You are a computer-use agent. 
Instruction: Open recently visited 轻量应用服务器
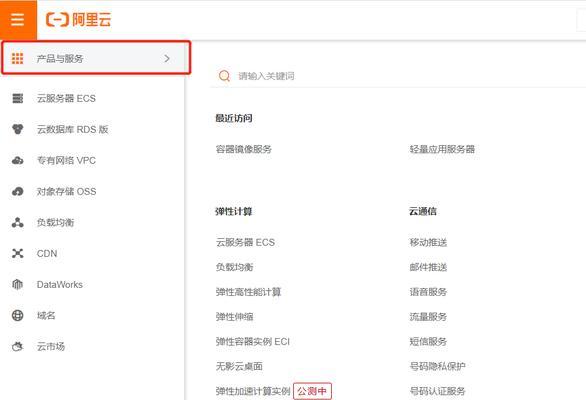442,149
